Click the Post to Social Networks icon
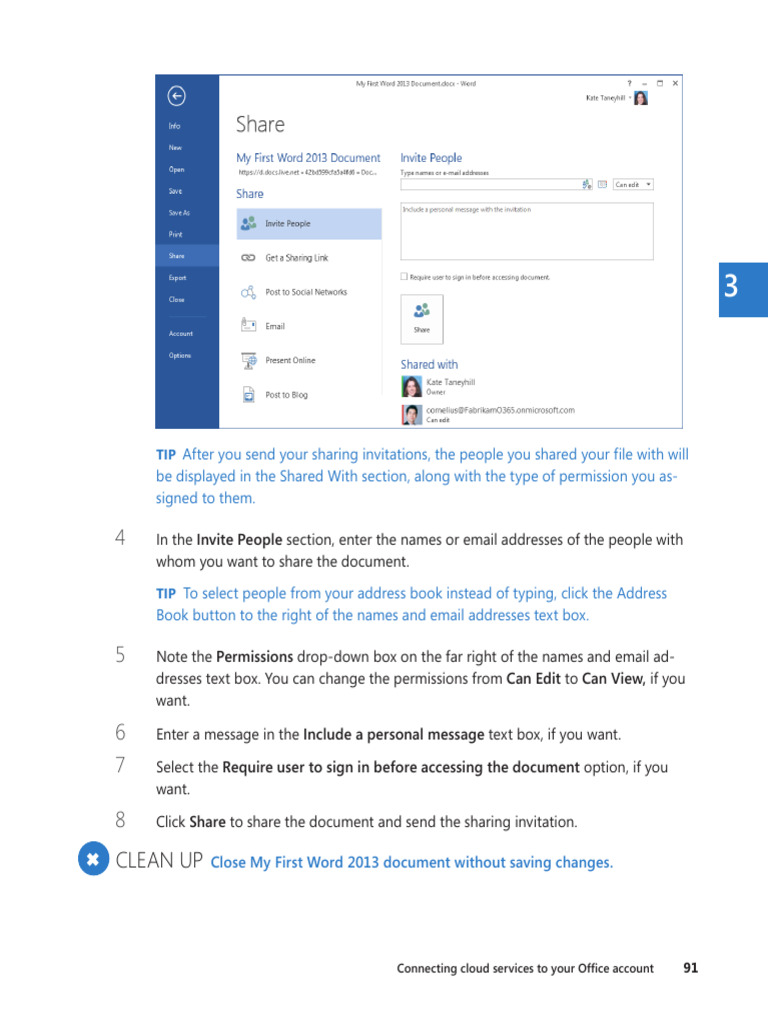 [248, 292]
